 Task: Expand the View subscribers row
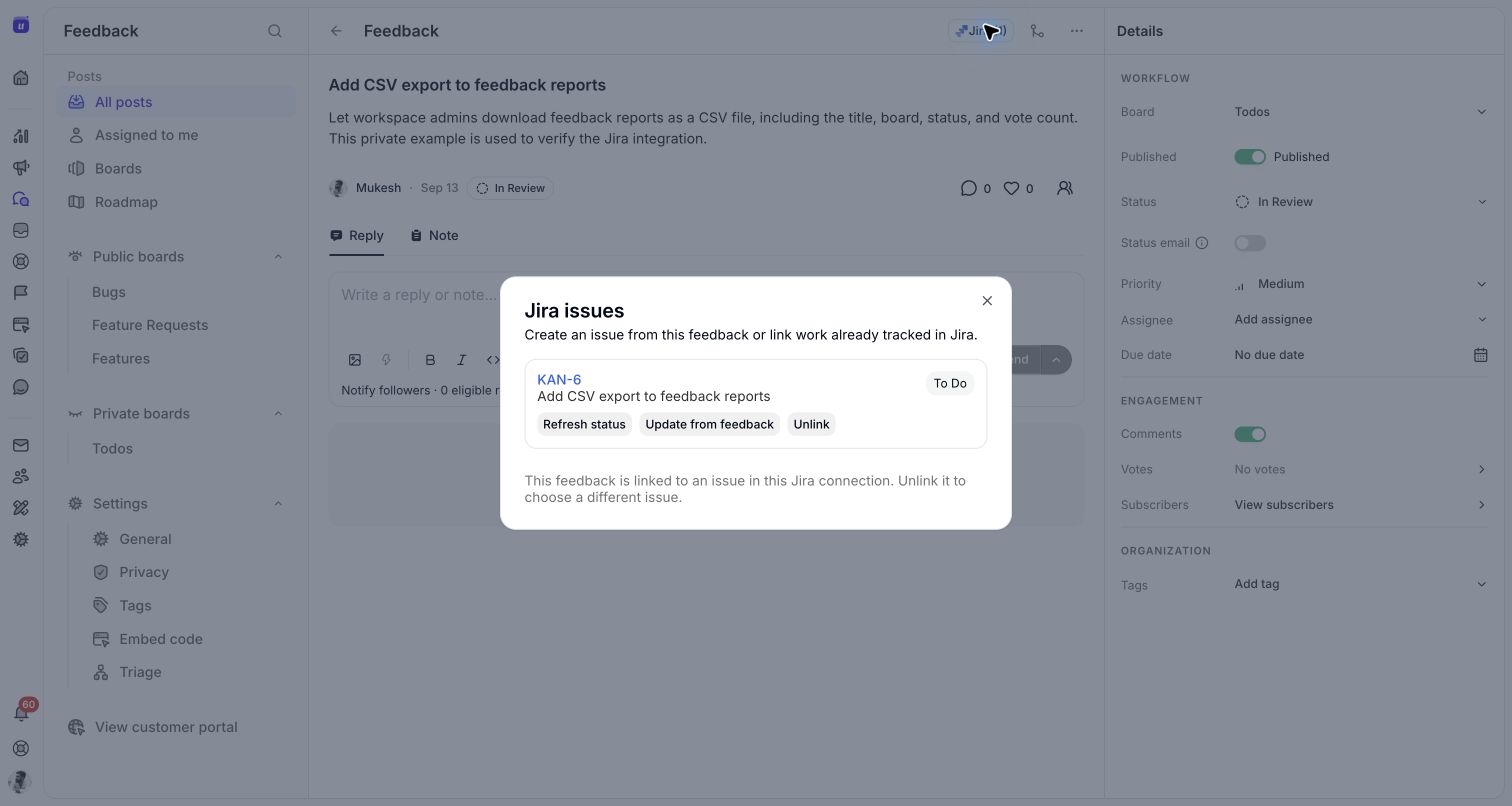1361,505
